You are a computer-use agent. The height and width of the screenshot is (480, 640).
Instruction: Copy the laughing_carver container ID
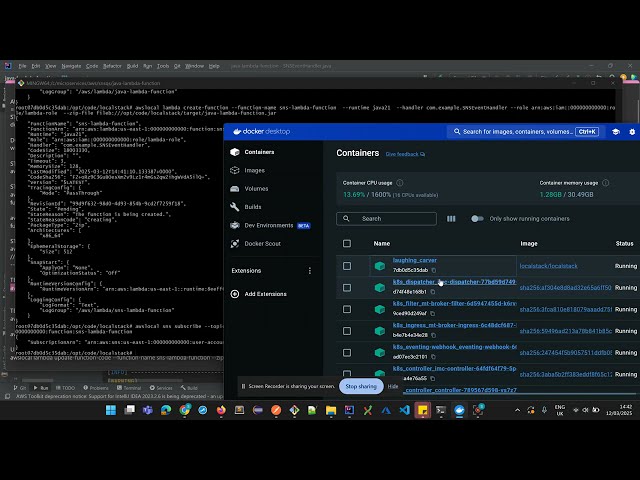click(433, 270)
